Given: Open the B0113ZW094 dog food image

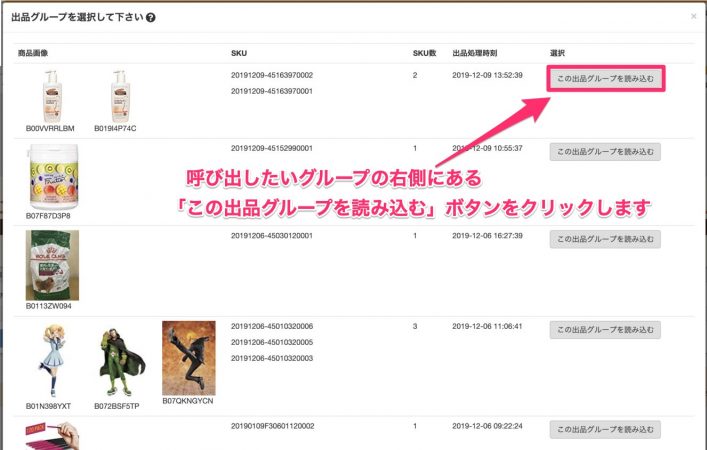Looking at the screenshot, I should click(x=52, y=265).
